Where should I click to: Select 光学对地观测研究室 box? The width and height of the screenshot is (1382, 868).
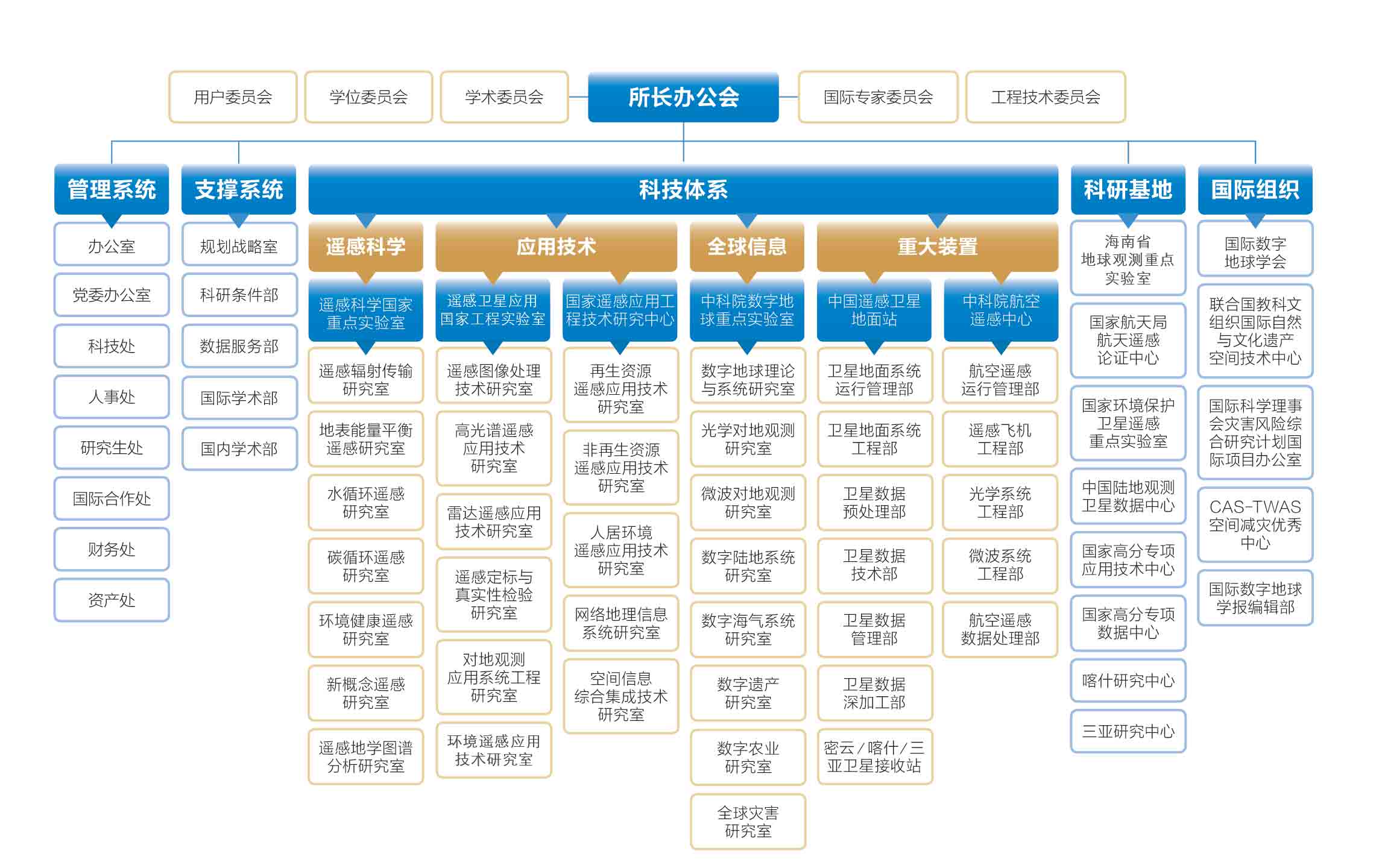tap(748, 439)
